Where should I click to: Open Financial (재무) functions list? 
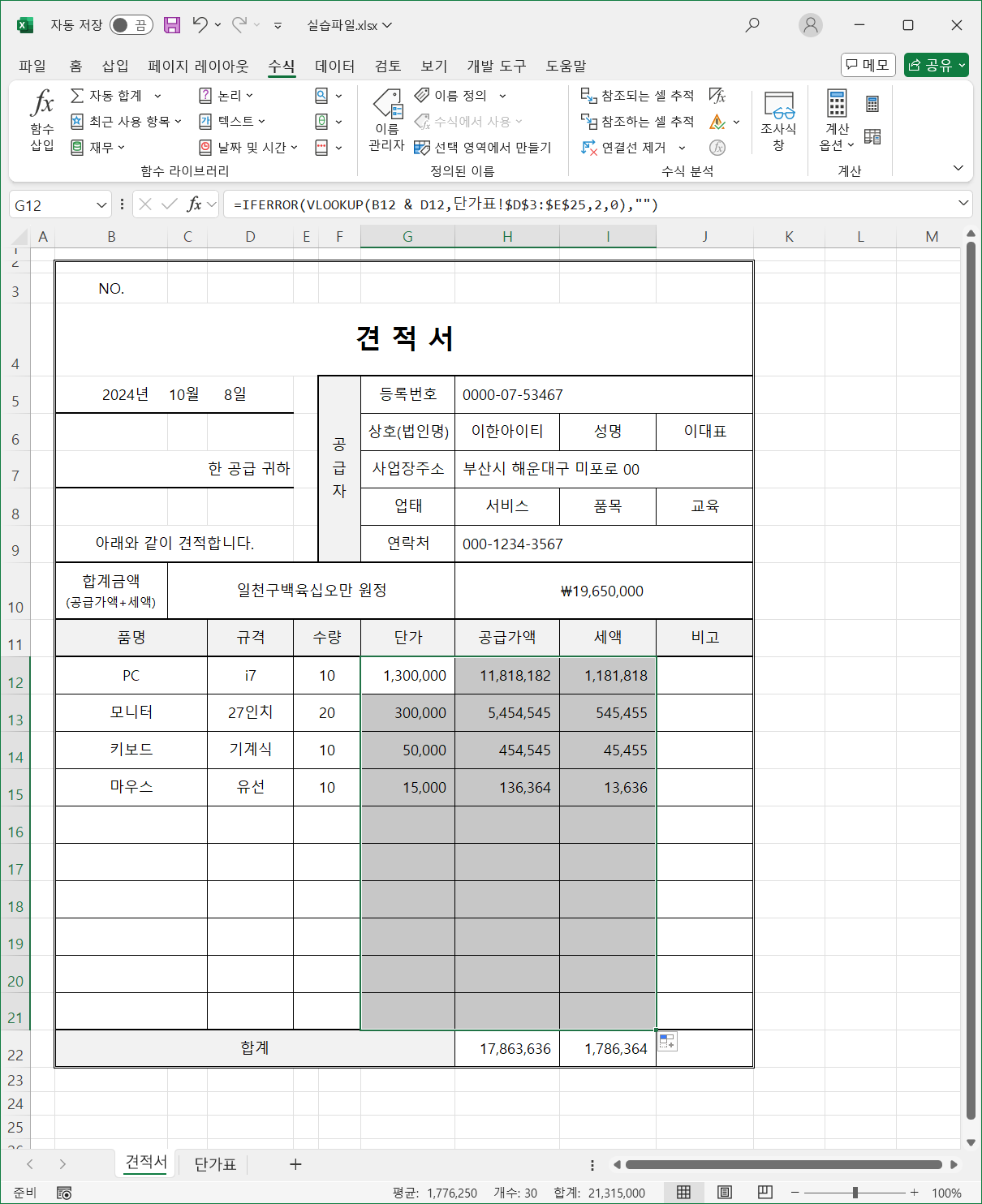(97, 148)
